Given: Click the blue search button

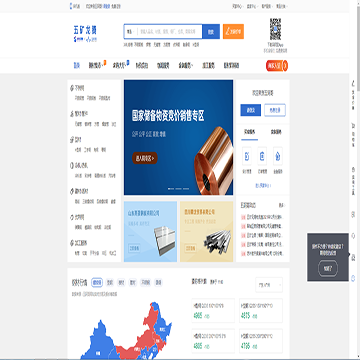Looking at the screenshot, I should click(211, 32).
